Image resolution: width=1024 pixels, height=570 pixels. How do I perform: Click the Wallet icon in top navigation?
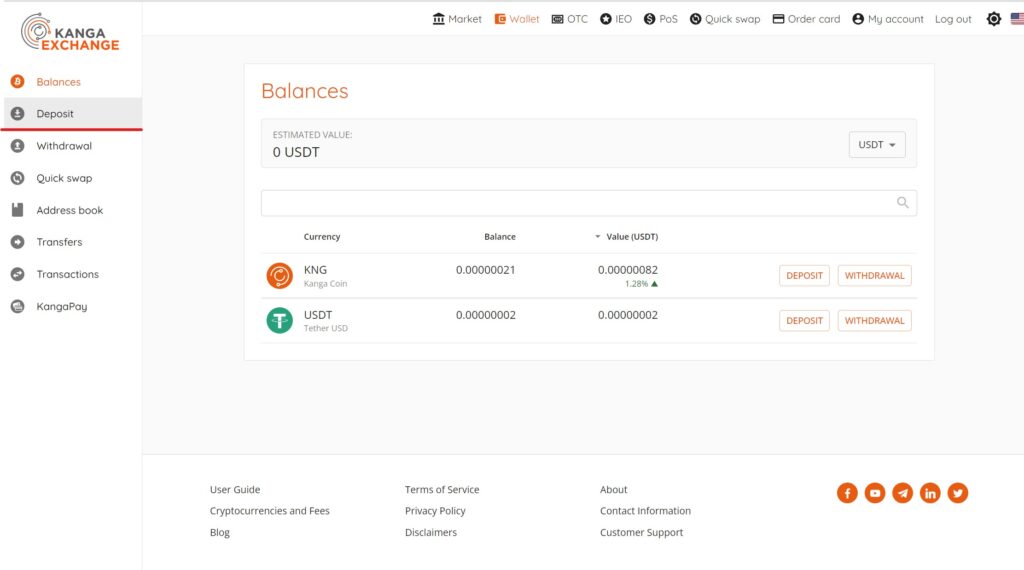coord(500,19)
